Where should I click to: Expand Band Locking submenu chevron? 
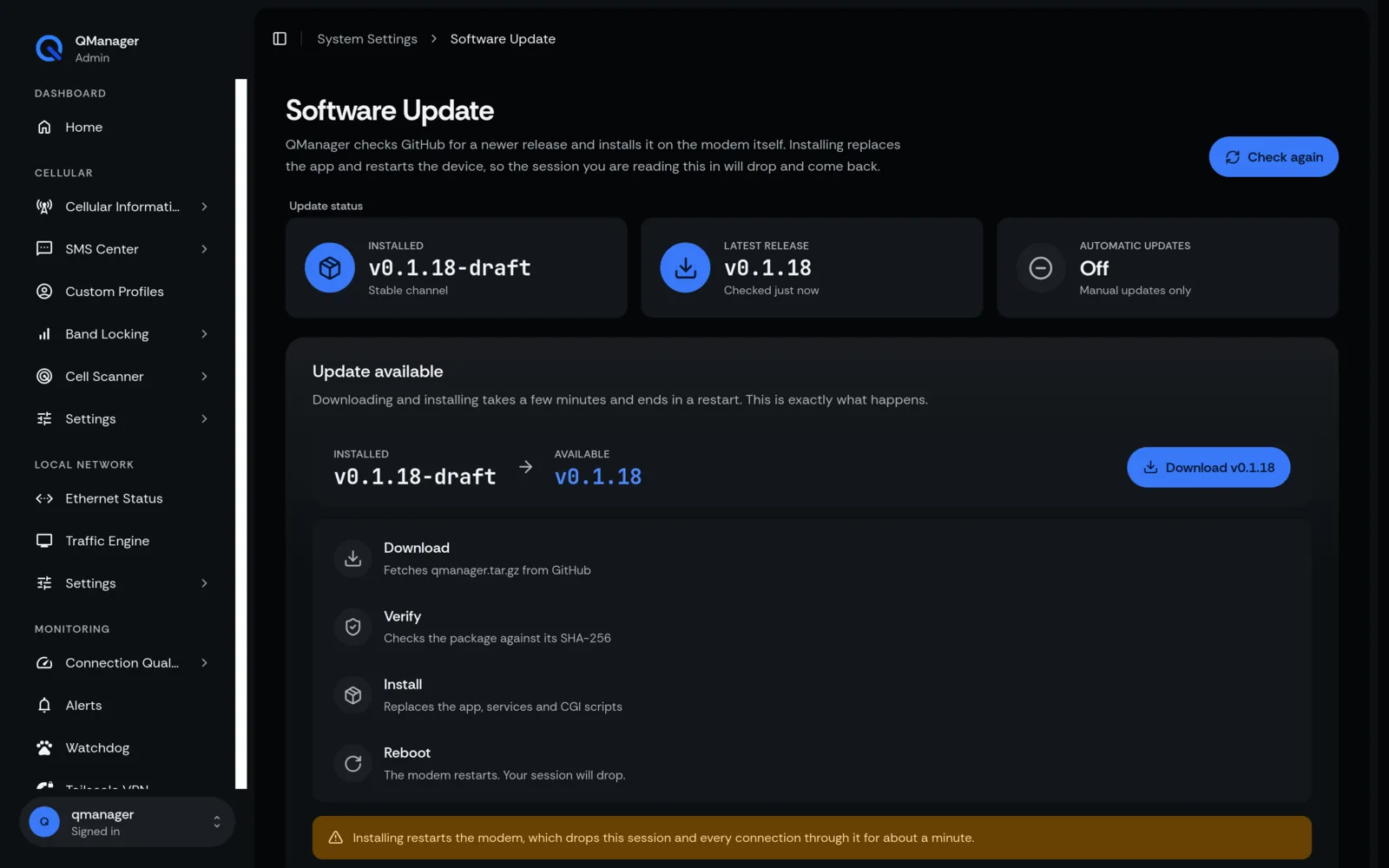coord(204,334)
